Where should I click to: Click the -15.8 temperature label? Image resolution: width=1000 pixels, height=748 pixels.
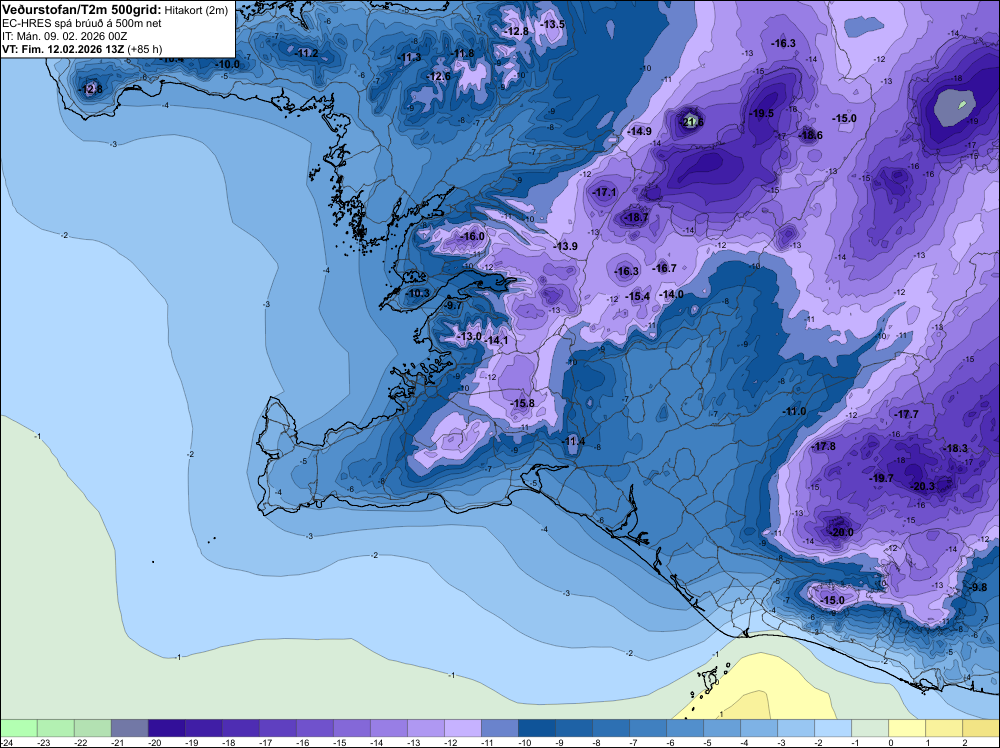(x=523, y=403)
